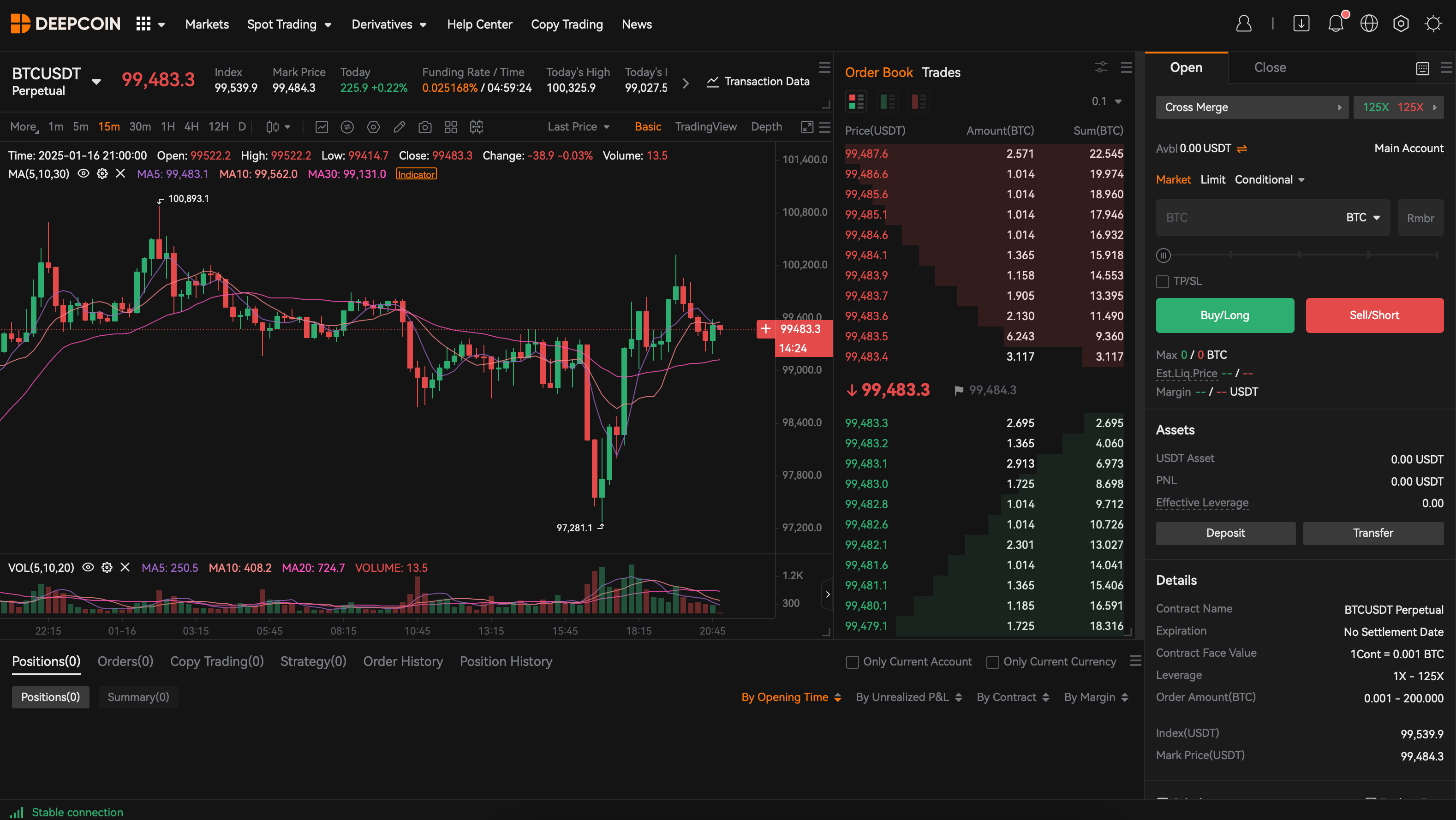Check Only Current Currency
The image size is (1456, 820).
pyautogui.click(x=992, y=662)
